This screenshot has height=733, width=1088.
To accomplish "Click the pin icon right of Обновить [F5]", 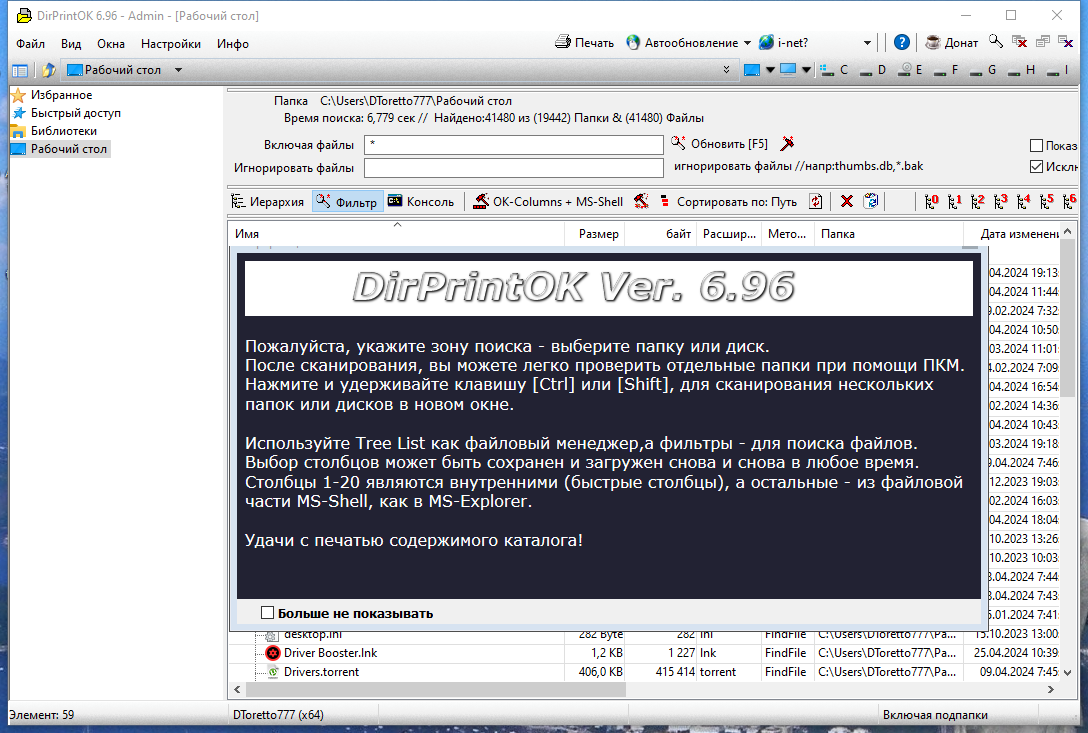I will 787,144.
